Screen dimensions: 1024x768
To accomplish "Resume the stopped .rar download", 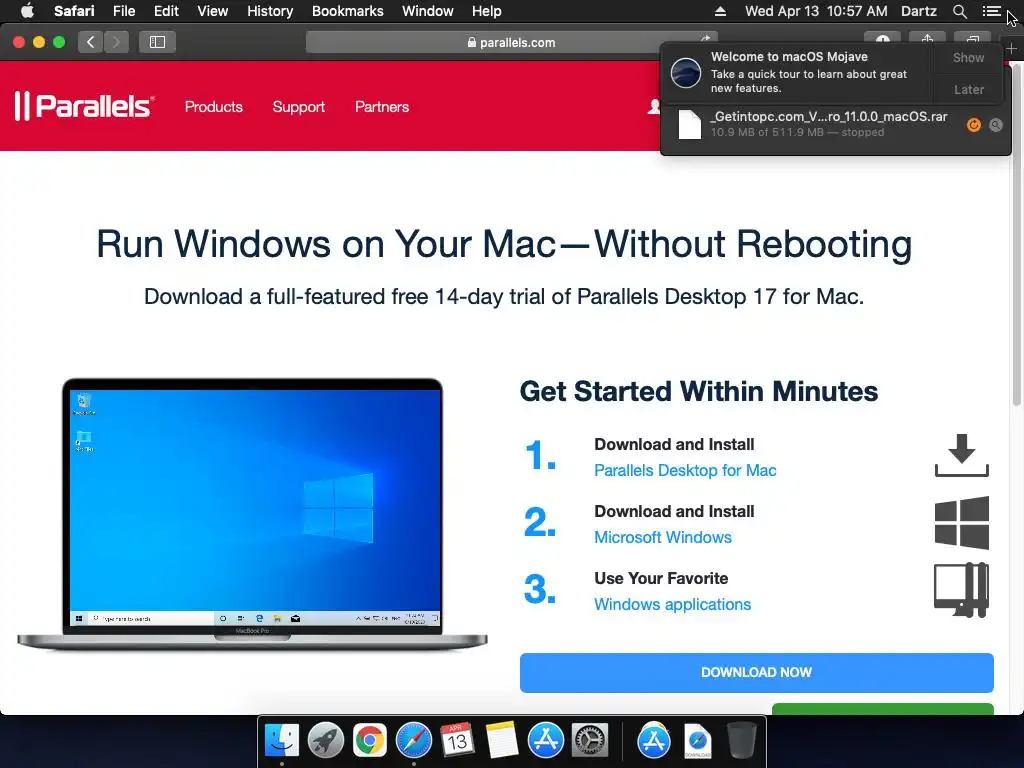I will [x=973, y=125].
